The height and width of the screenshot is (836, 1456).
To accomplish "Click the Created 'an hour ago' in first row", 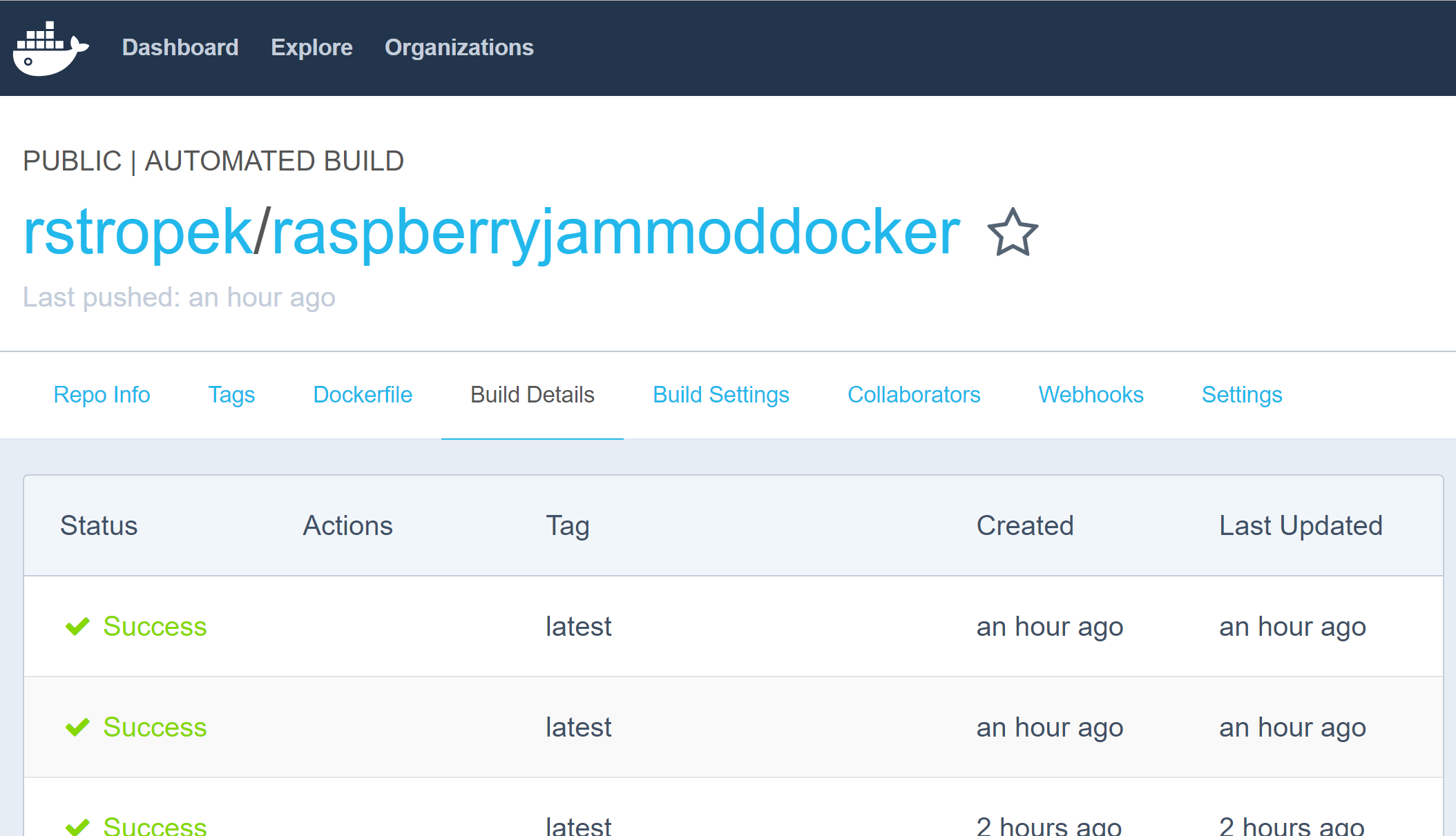I will click(x=1050, y=627).
